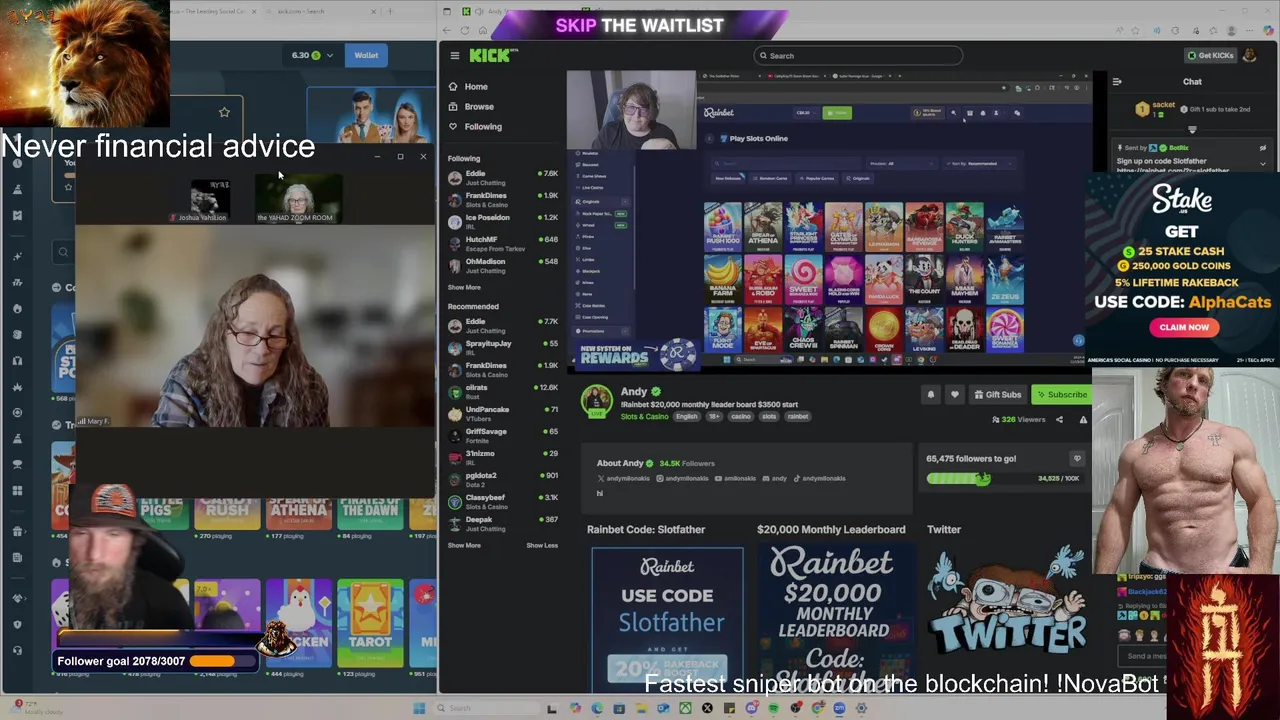Click the Wallet button in casino window
Image resolution: width=1280 pixels, height=720 pixels.
point(366,55)
